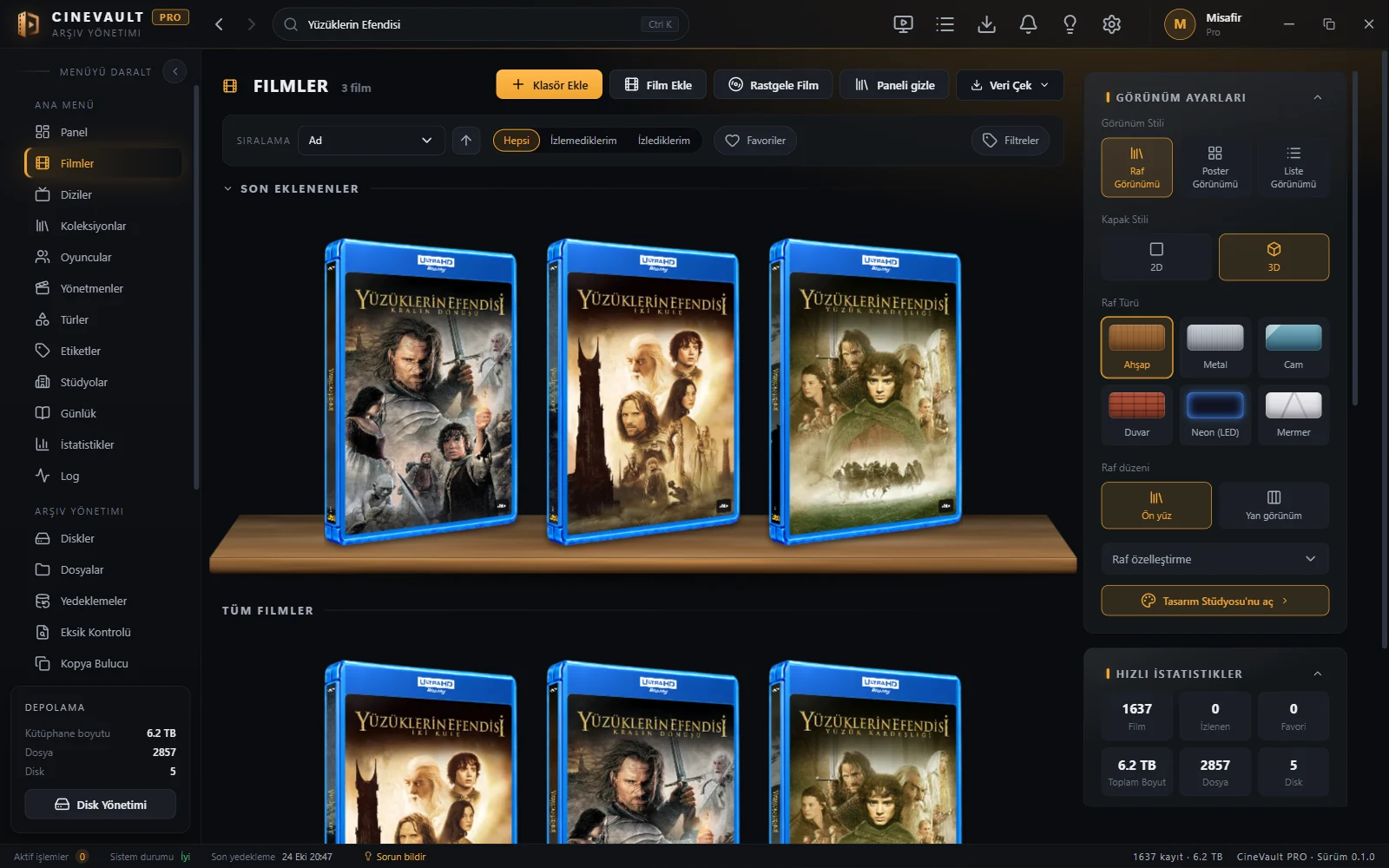Open Tasarım Stüdyosu'nu aç
Viewport: 1389px width, 868px height.
tap(1215, 601)
